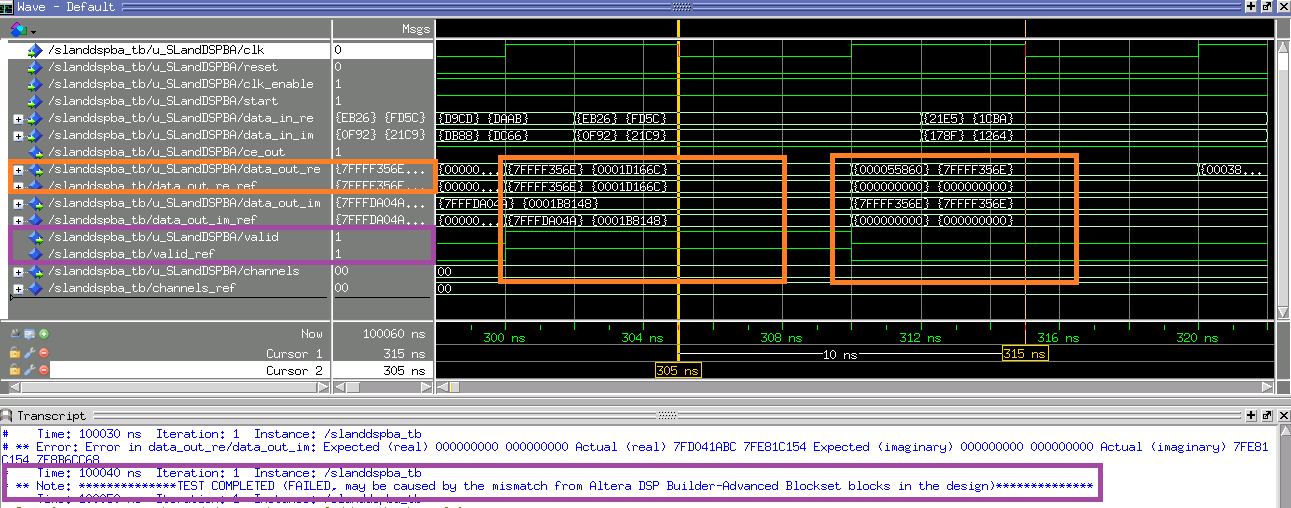Toggle the lock icon for Cursor 1
Screen dimensions: 1291x508
[14, 353]
